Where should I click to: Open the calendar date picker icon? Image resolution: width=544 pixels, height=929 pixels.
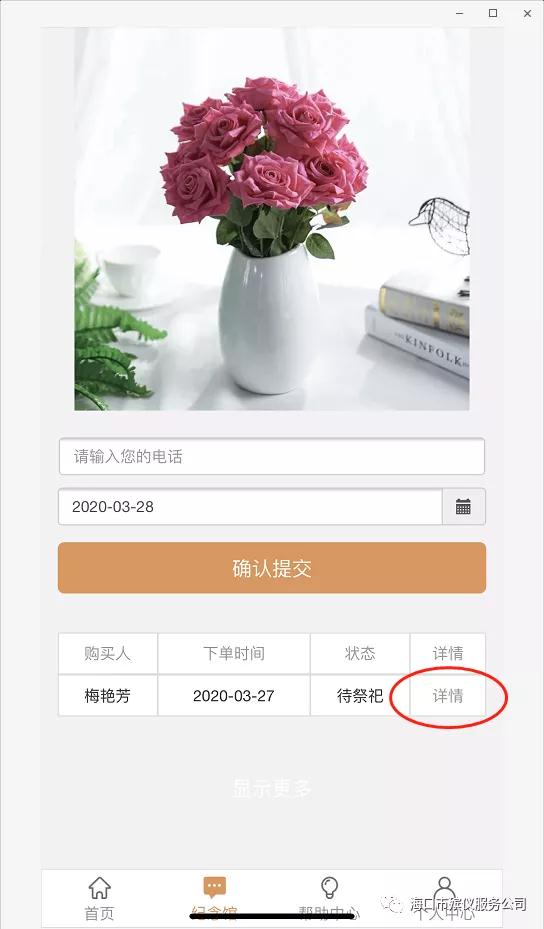[x=463, y=507]
